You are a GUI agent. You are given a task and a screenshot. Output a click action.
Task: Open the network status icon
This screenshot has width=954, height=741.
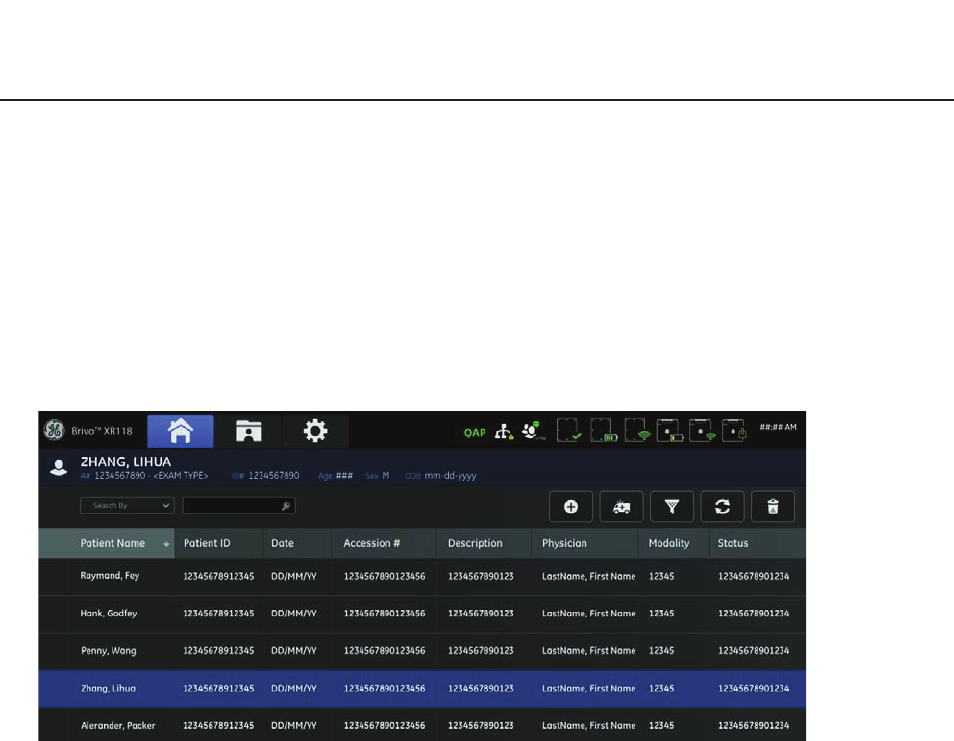[503, 431]
